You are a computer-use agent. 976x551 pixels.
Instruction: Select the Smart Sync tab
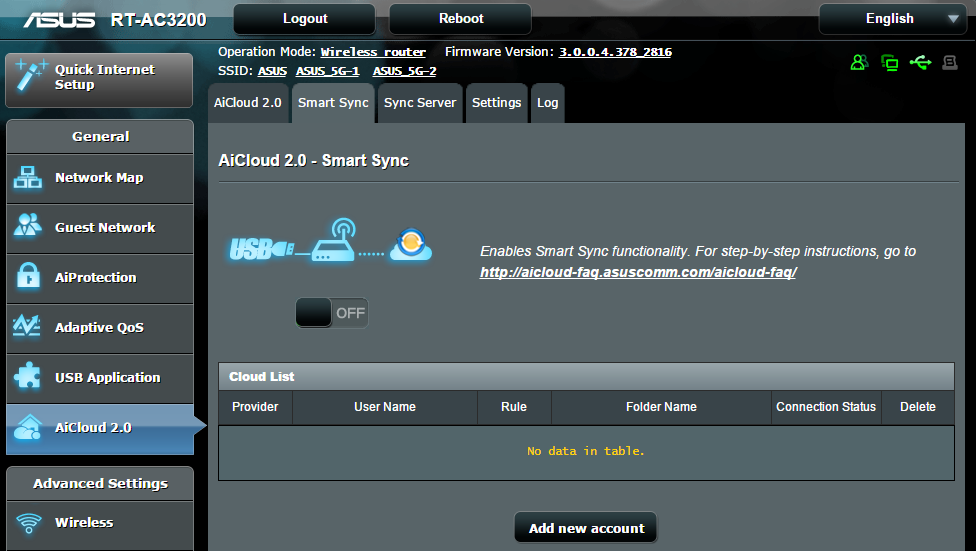[333, 103]
